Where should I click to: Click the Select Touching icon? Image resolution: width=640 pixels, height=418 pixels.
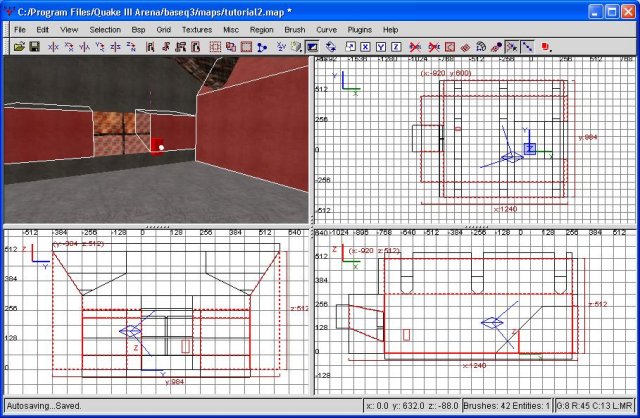click(165, 47)
